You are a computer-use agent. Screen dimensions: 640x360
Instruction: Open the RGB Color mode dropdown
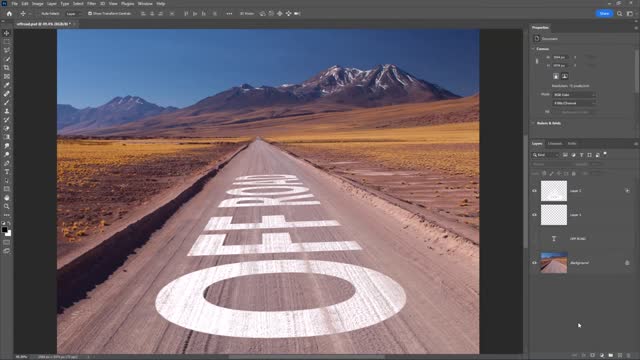[x=574, y=95]
